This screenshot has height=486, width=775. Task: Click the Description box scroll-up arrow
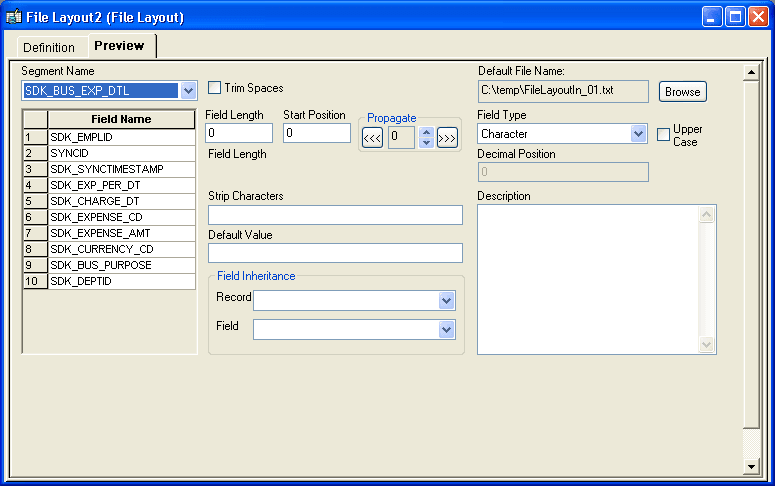(x=706, y=214)
